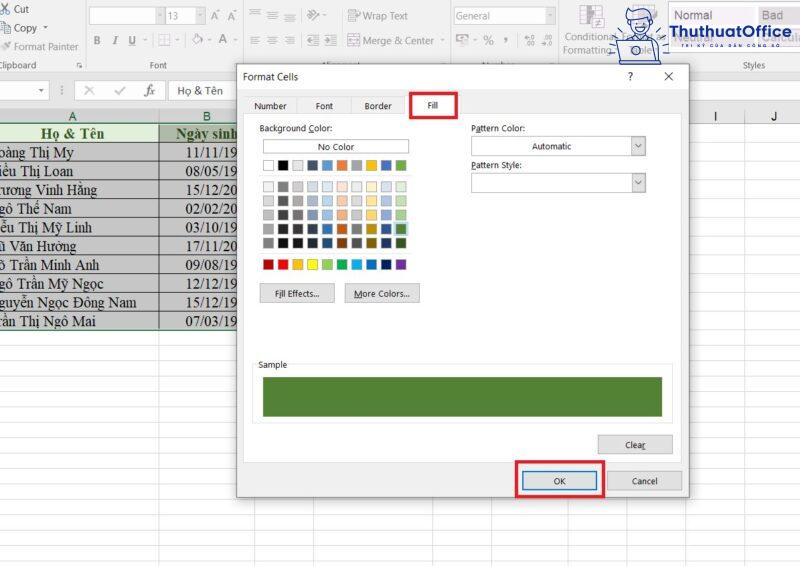Viewport: 800px width, 566px height.
Task: Click Increase Decimal icon
Action: pyautogui.click(x=530, y=40)
